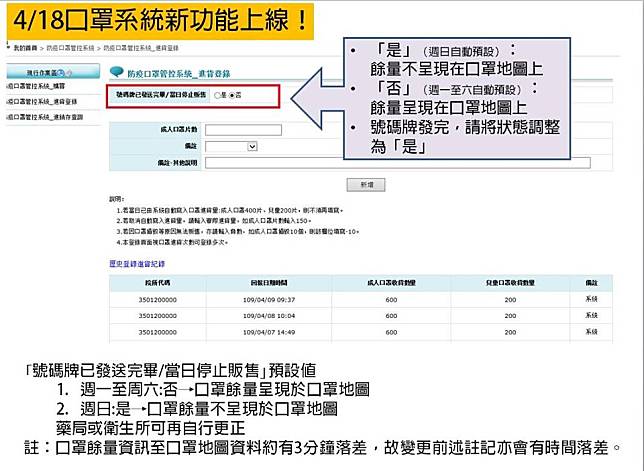Select the 否 radio button
This screenshot has height=471, width=644.
pyautogui.click(x=232, y=95)
